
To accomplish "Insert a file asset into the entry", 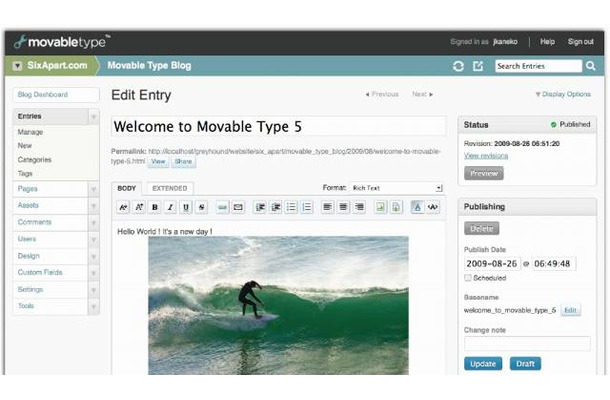I will click(x=396, y=207).
